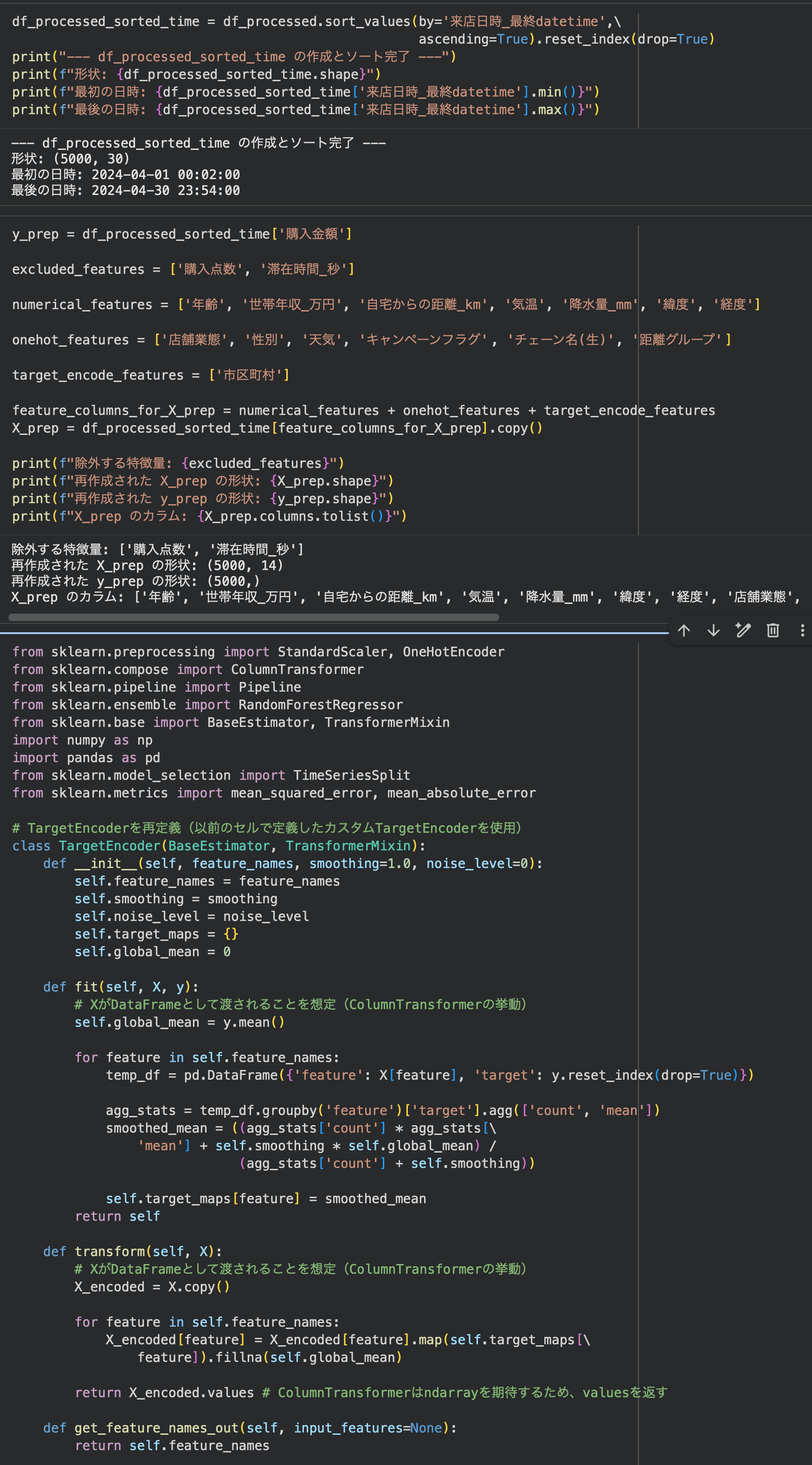Click the 'return X_encoded.values' line
812x1465 pixels.
371,1392
